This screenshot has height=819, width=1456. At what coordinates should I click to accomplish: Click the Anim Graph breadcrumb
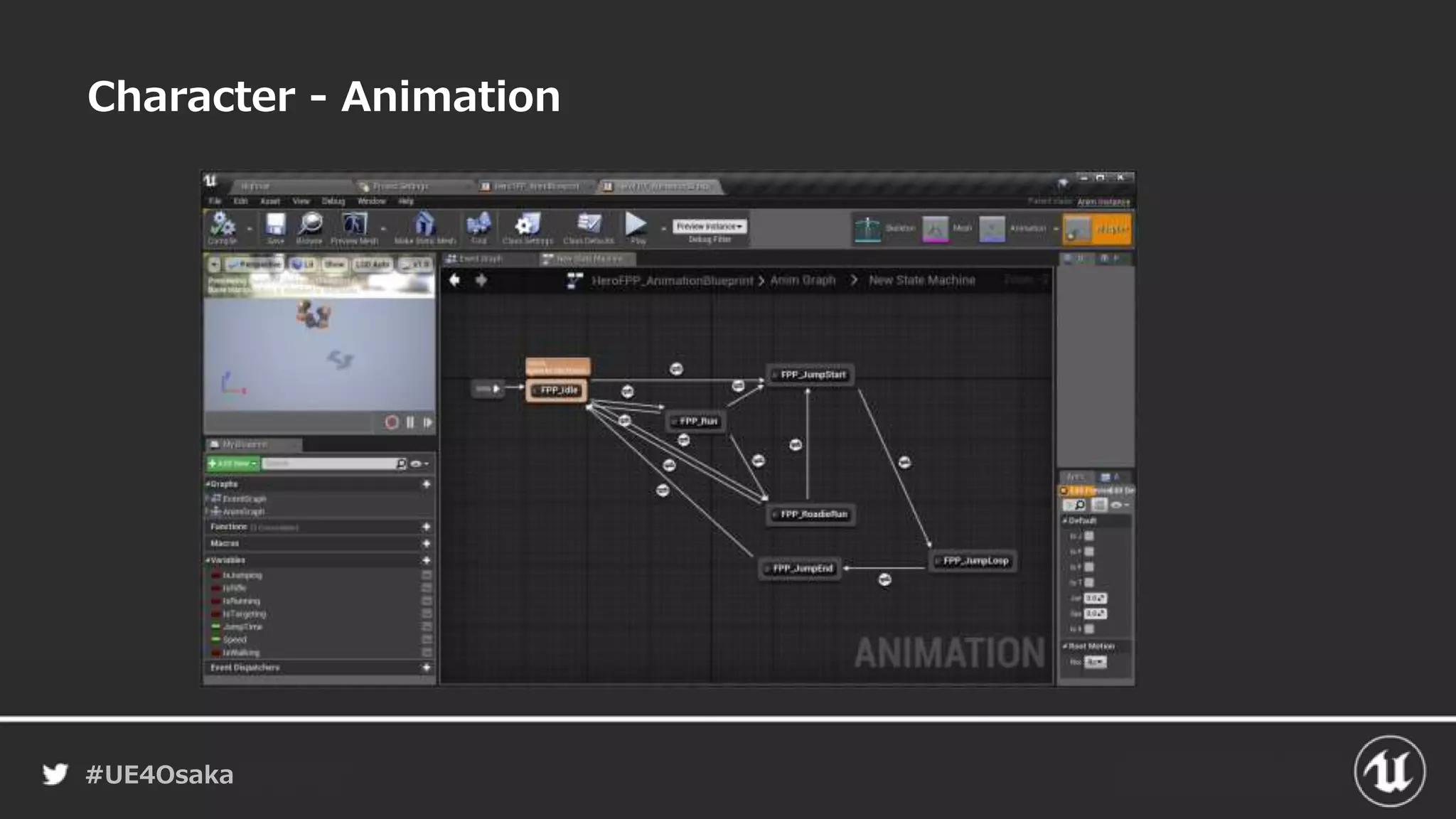[803, 280]
